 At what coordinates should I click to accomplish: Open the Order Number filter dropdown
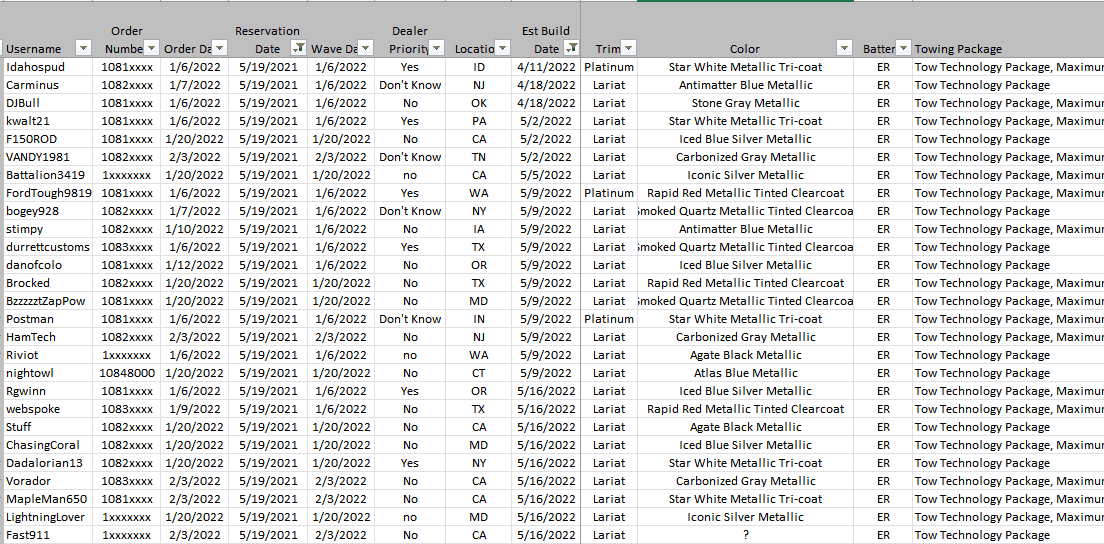coord(151,49)
